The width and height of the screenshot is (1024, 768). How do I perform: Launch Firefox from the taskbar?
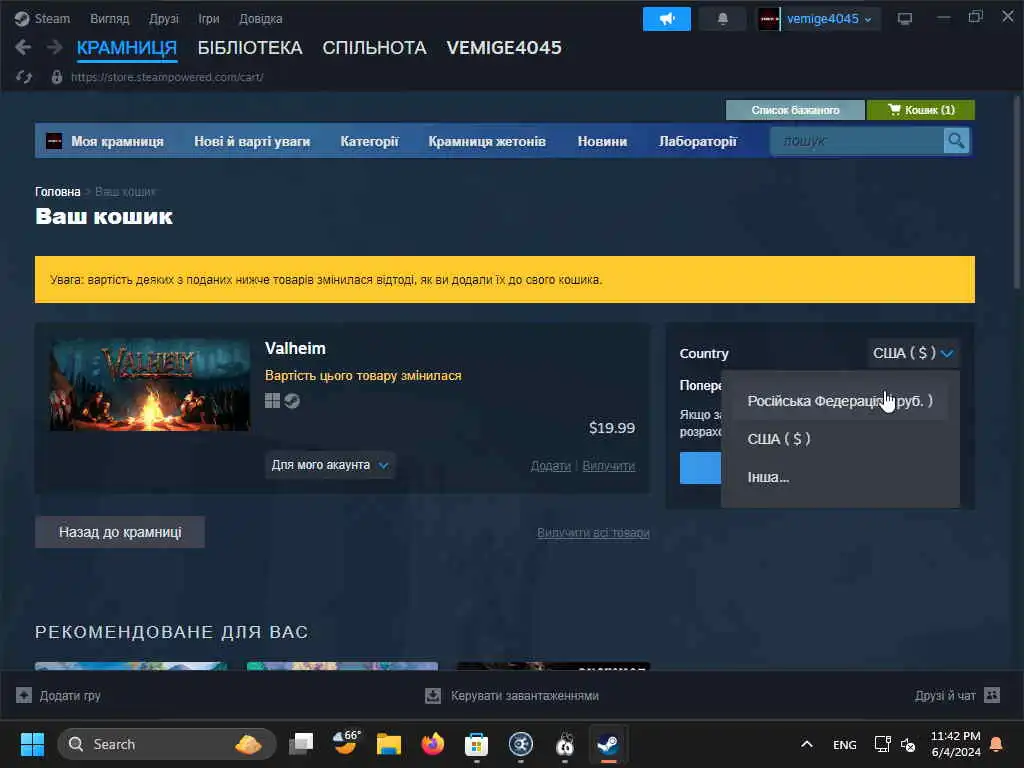[432, 744]
